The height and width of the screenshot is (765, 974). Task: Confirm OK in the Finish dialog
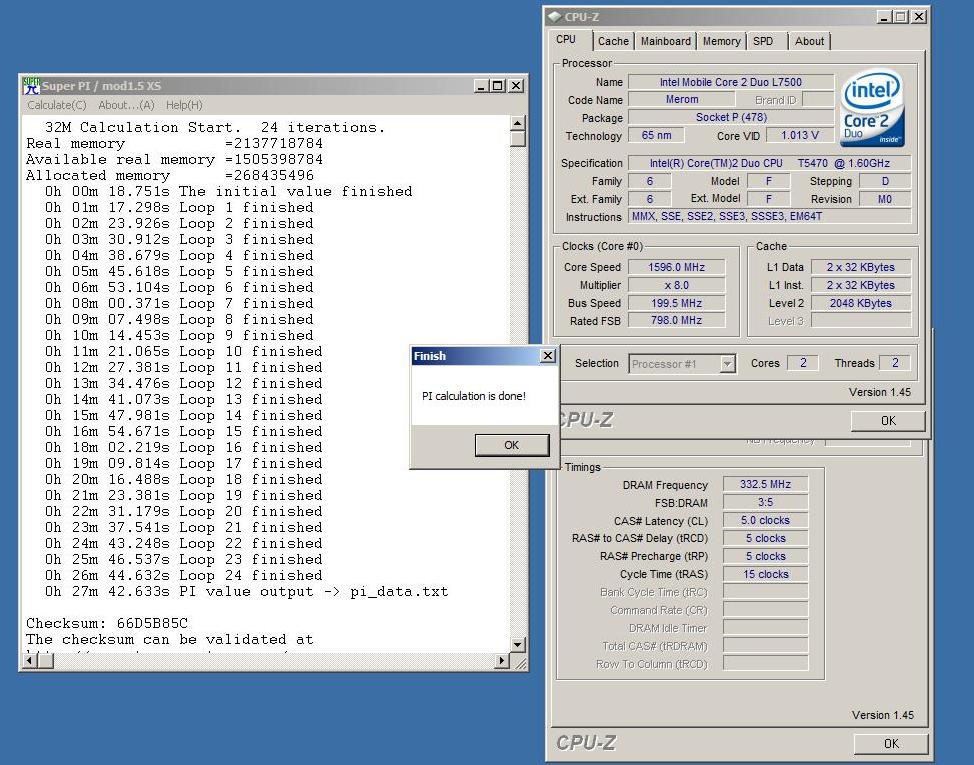pos(512,445)
